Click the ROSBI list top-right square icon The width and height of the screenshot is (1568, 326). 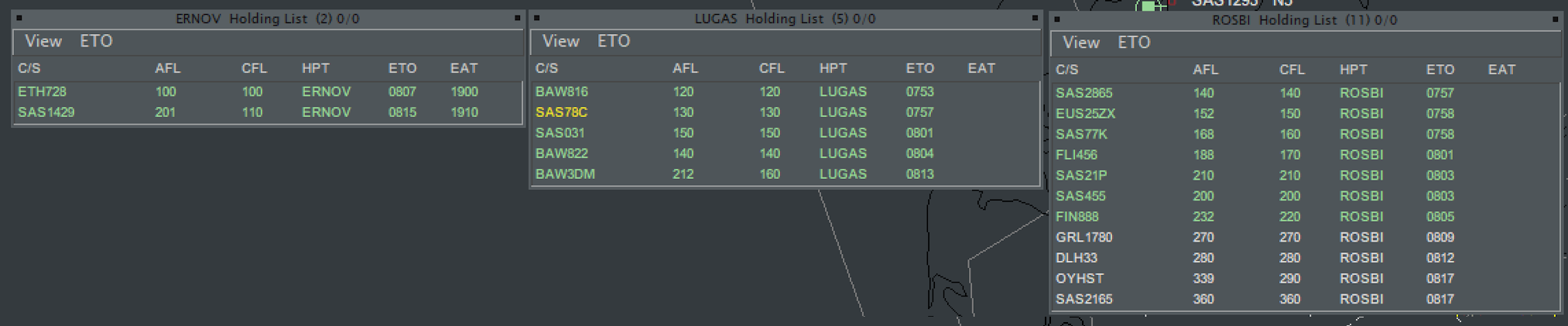[1555, 19]
